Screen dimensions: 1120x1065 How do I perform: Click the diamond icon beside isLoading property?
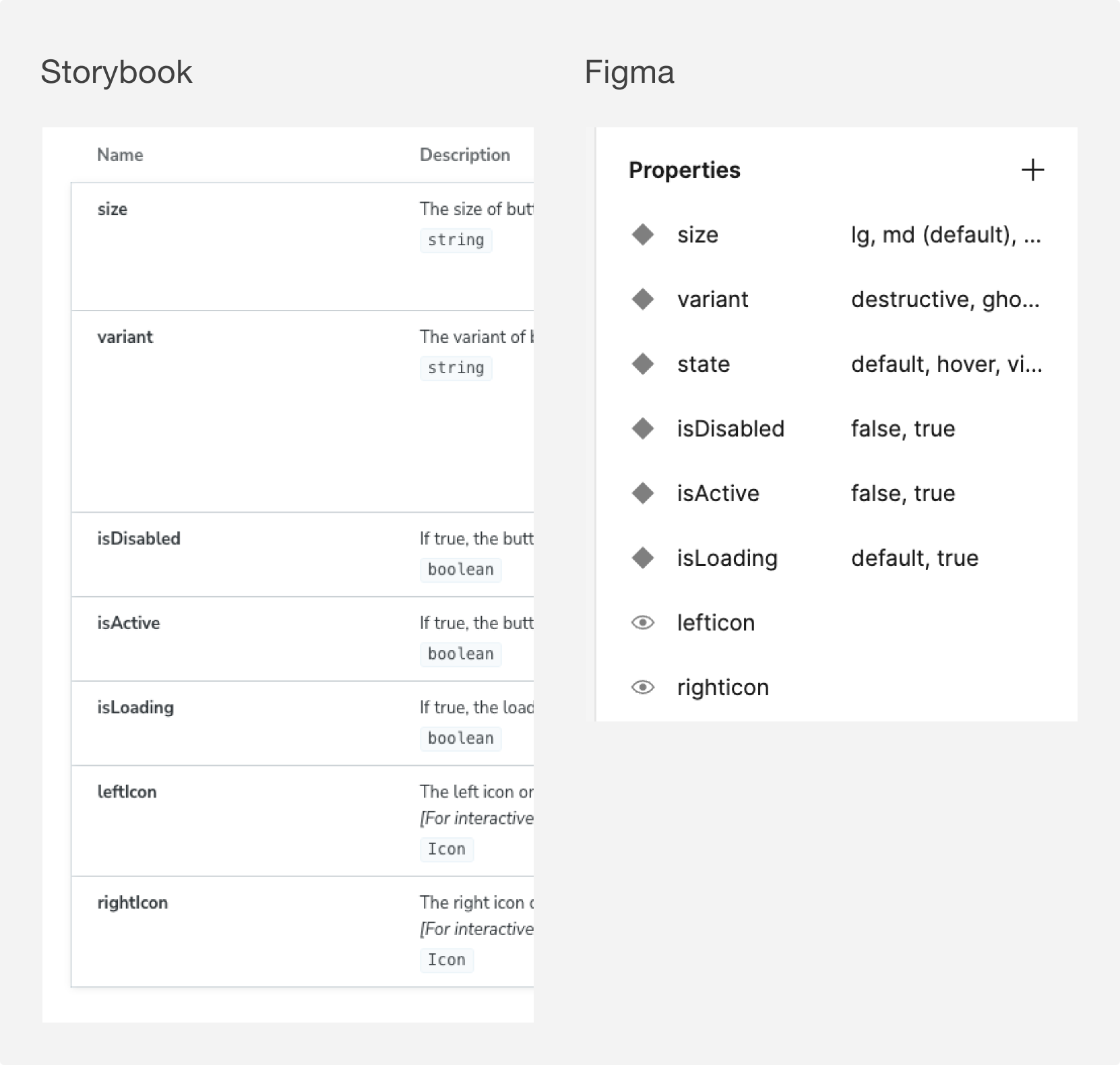(643, 558)
